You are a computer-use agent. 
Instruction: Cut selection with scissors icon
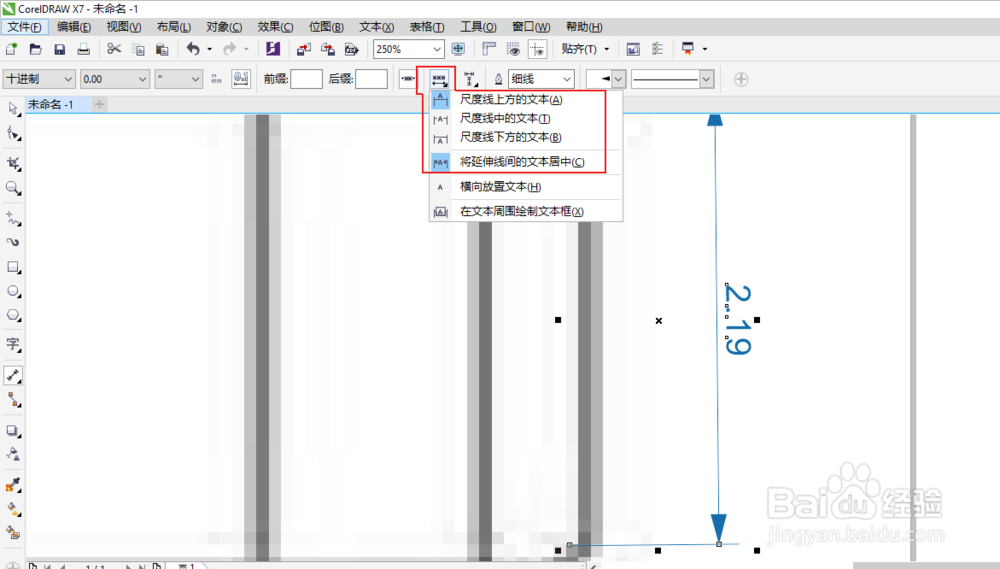(x=114, y=49)
